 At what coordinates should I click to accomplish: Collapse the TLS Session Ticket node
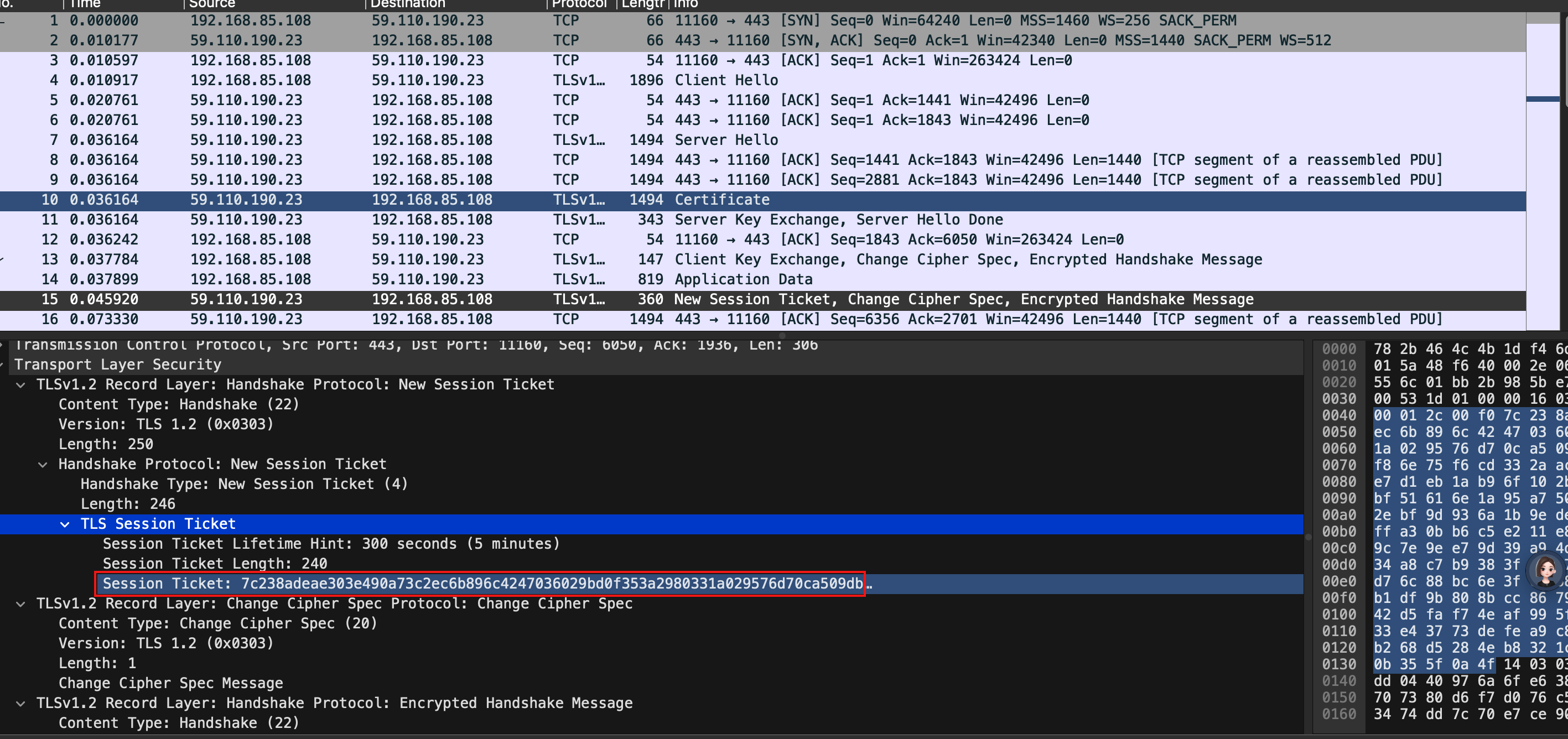click(x=65, y=524)
